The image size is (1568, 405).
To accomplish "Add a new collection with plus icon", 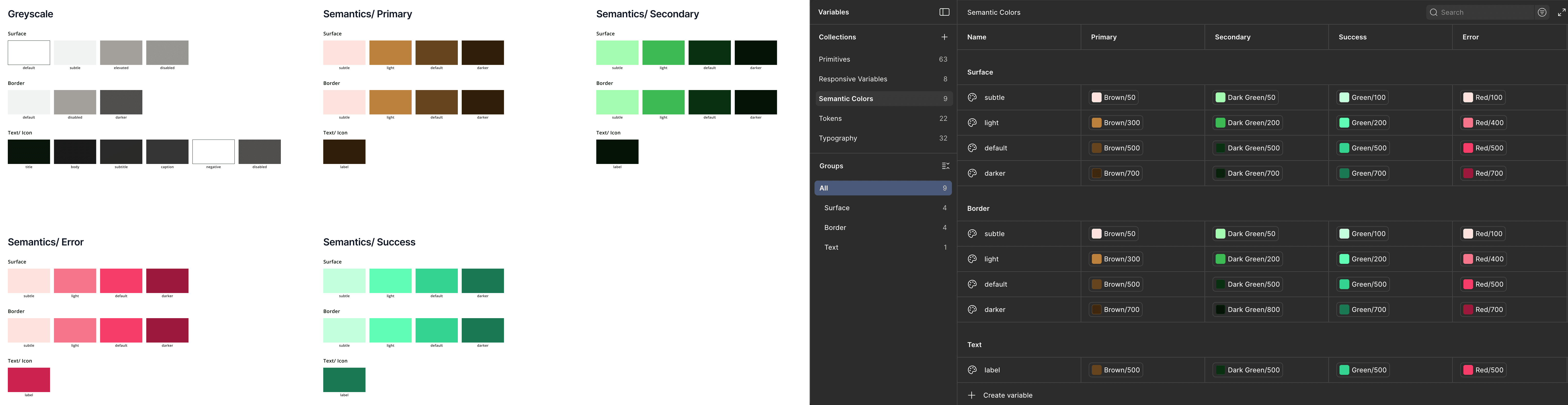I will point(944,37).
